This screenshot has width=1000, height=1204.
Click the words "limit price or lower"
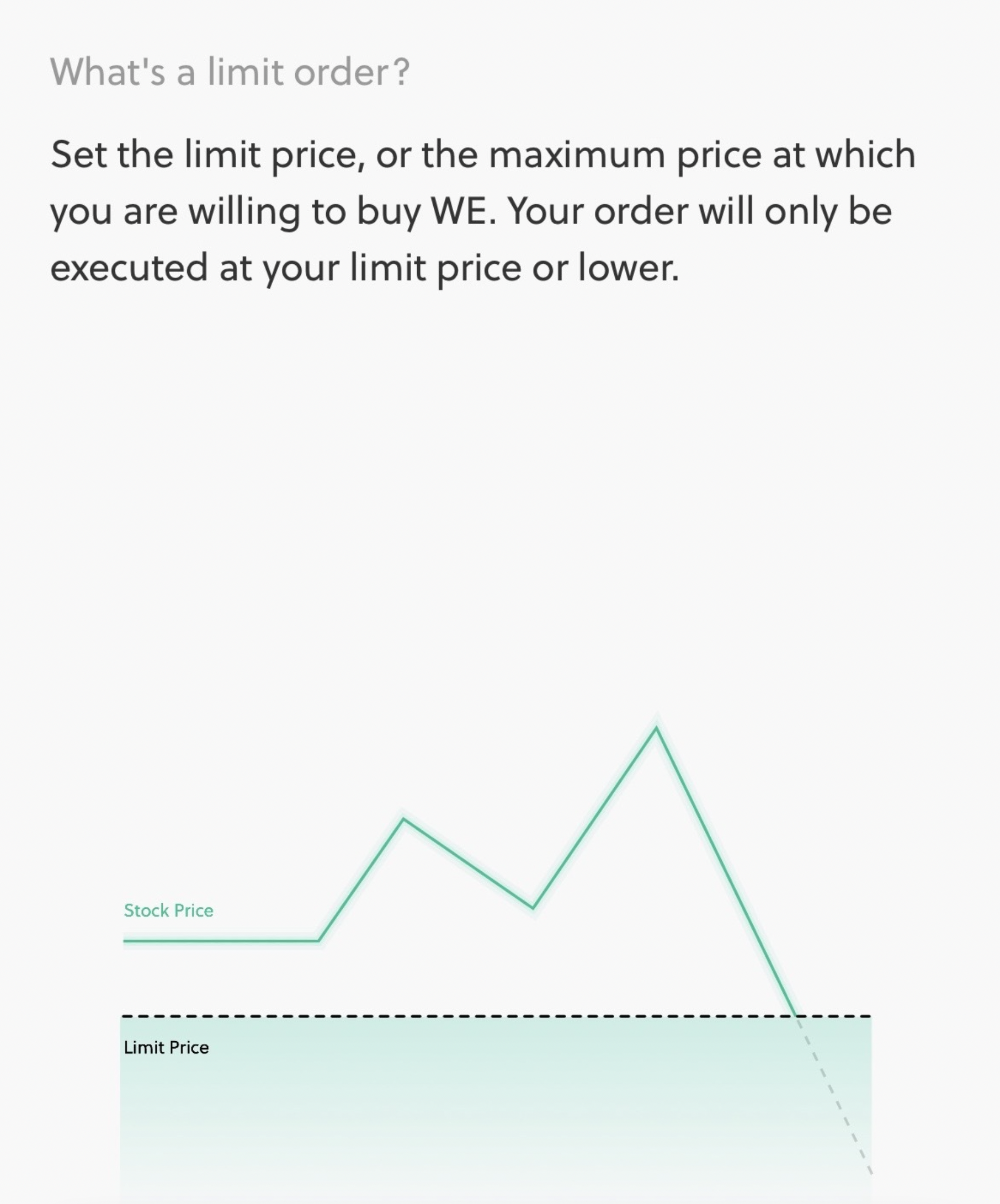tap(514, 268)
